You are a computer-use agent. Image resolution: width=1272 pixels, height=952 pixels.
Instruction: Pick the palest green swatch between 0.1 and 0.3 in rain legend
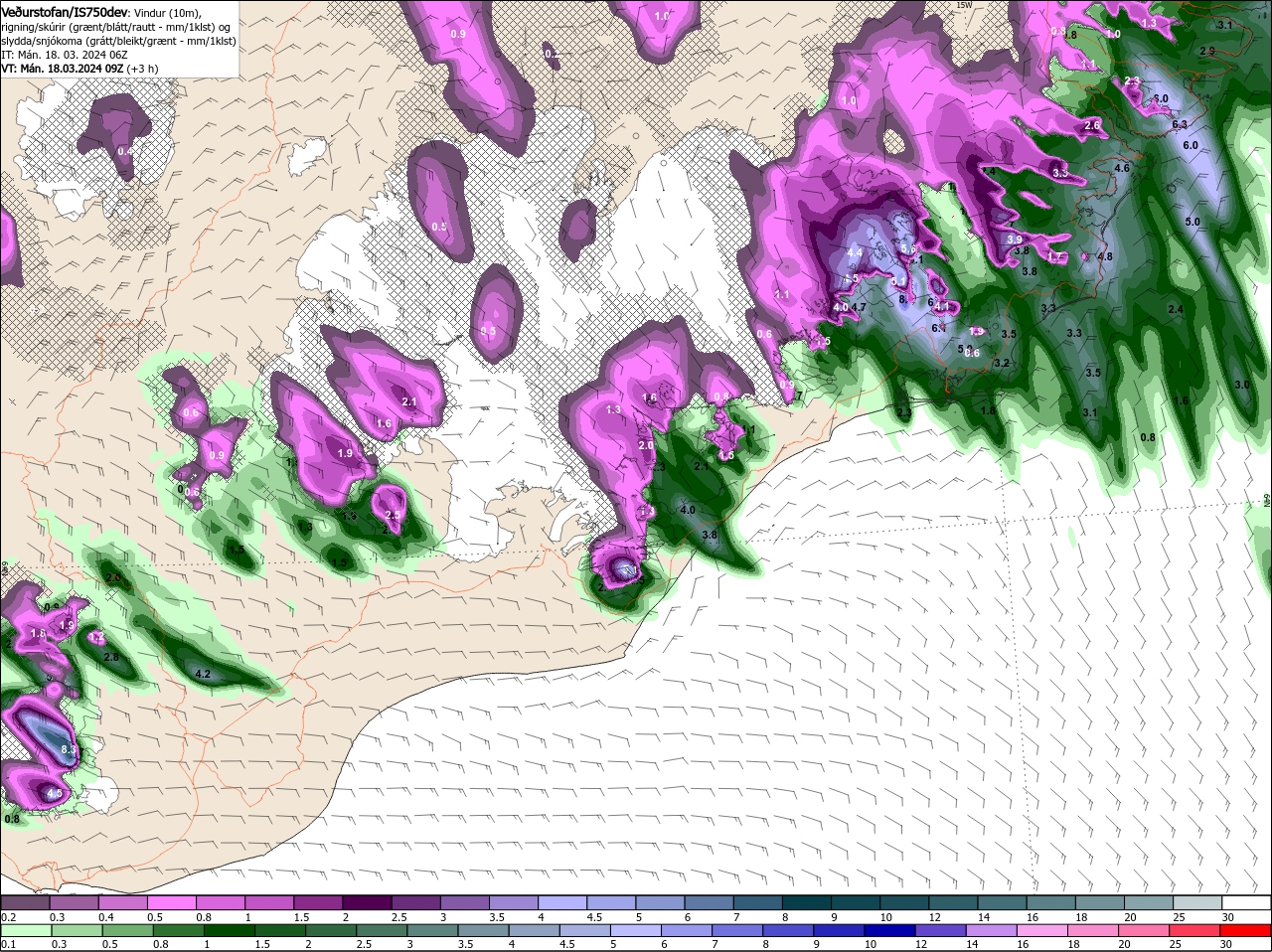(25, 931)
